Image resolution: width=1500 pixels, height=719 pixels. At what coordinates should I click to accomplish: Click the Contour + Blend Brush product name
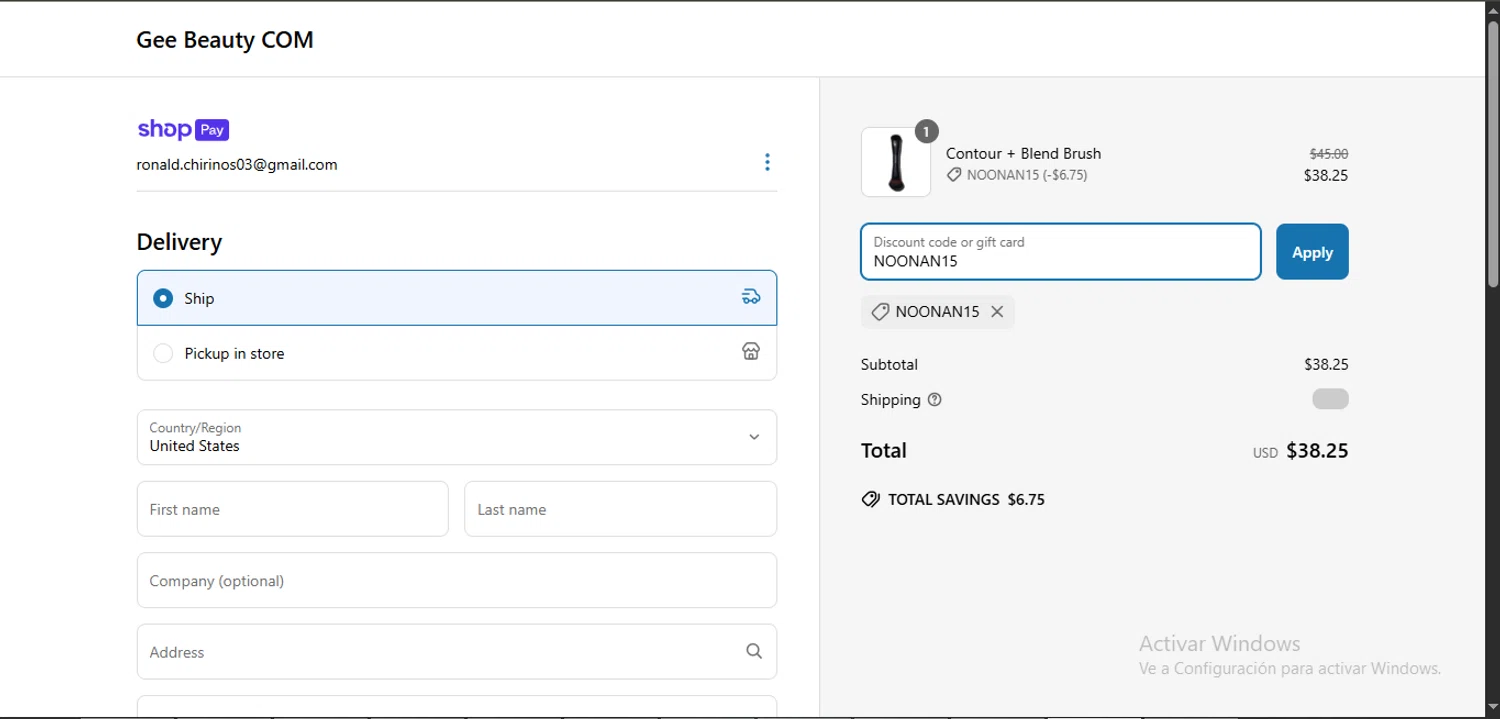point(1023,153)
